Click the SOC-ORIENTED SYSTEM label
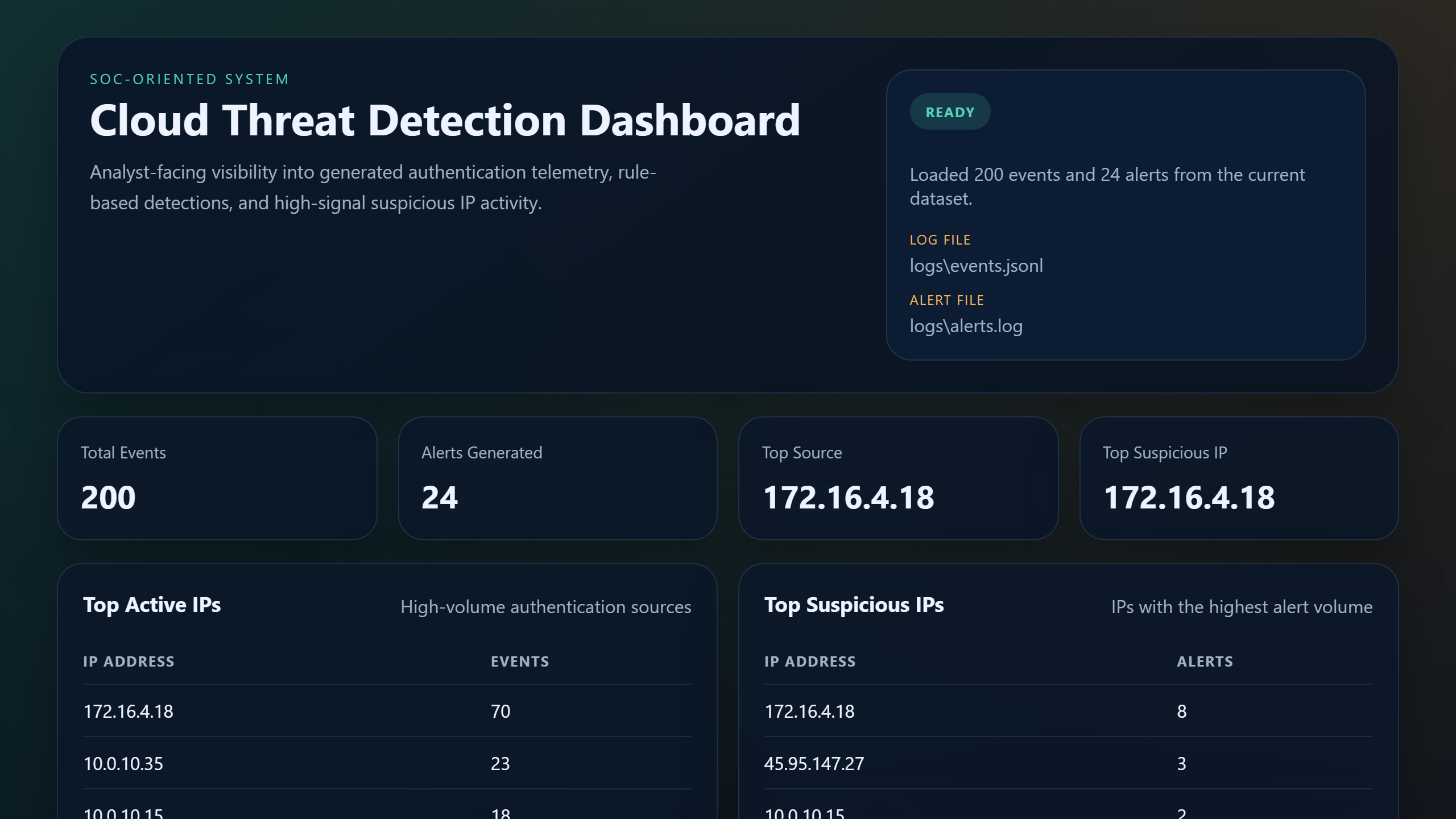Viewport: 1456px width, 819px height. coord(189,79)
